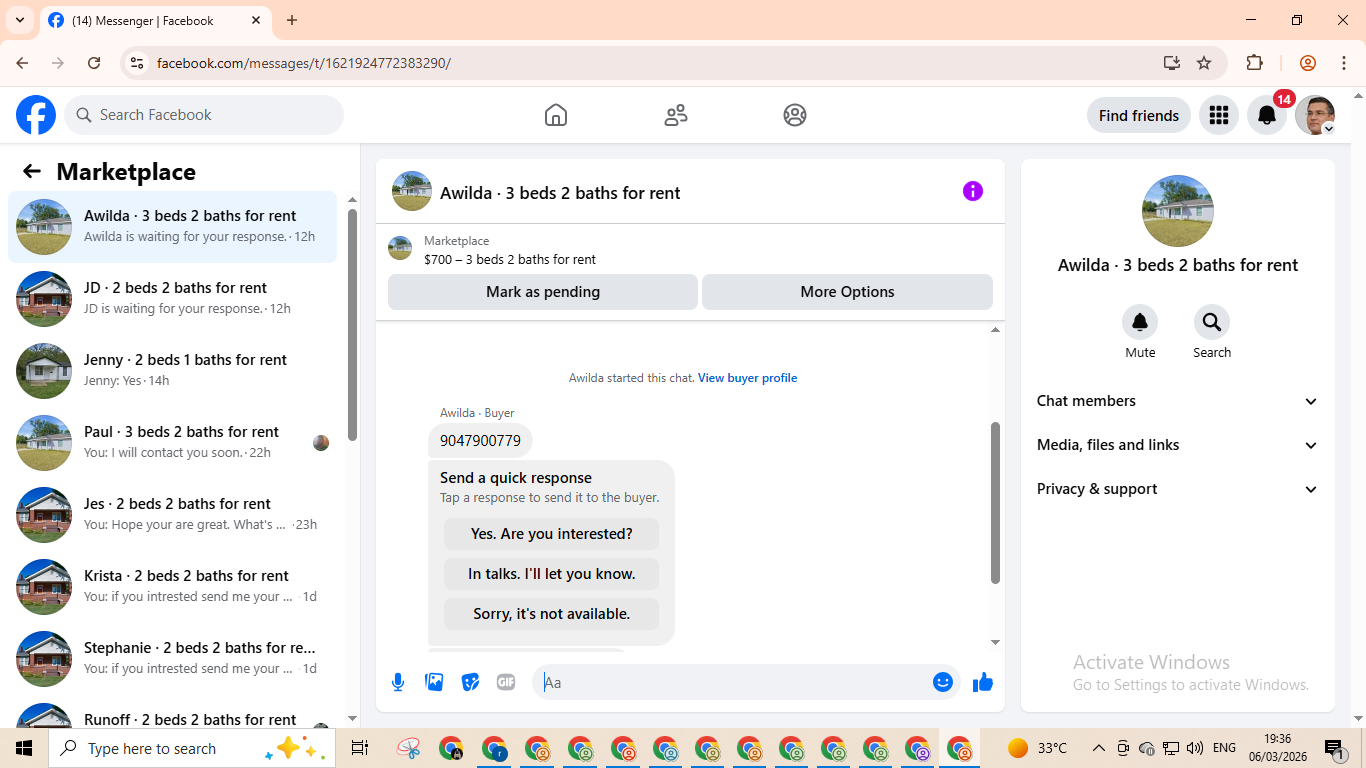This screenshot has height=768, width=1366.
Task: Open Windows Start menu
Action: (24, 748)
